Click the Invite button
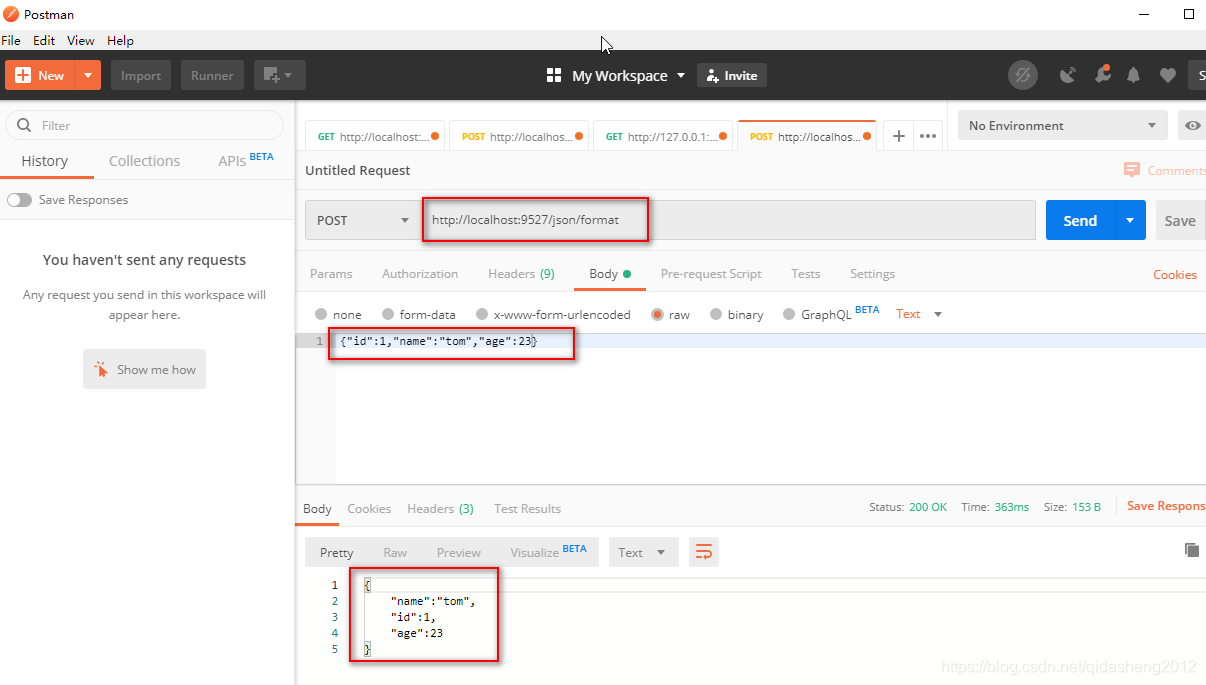This screenshot has width=1206, height=685. coord(732,76)
